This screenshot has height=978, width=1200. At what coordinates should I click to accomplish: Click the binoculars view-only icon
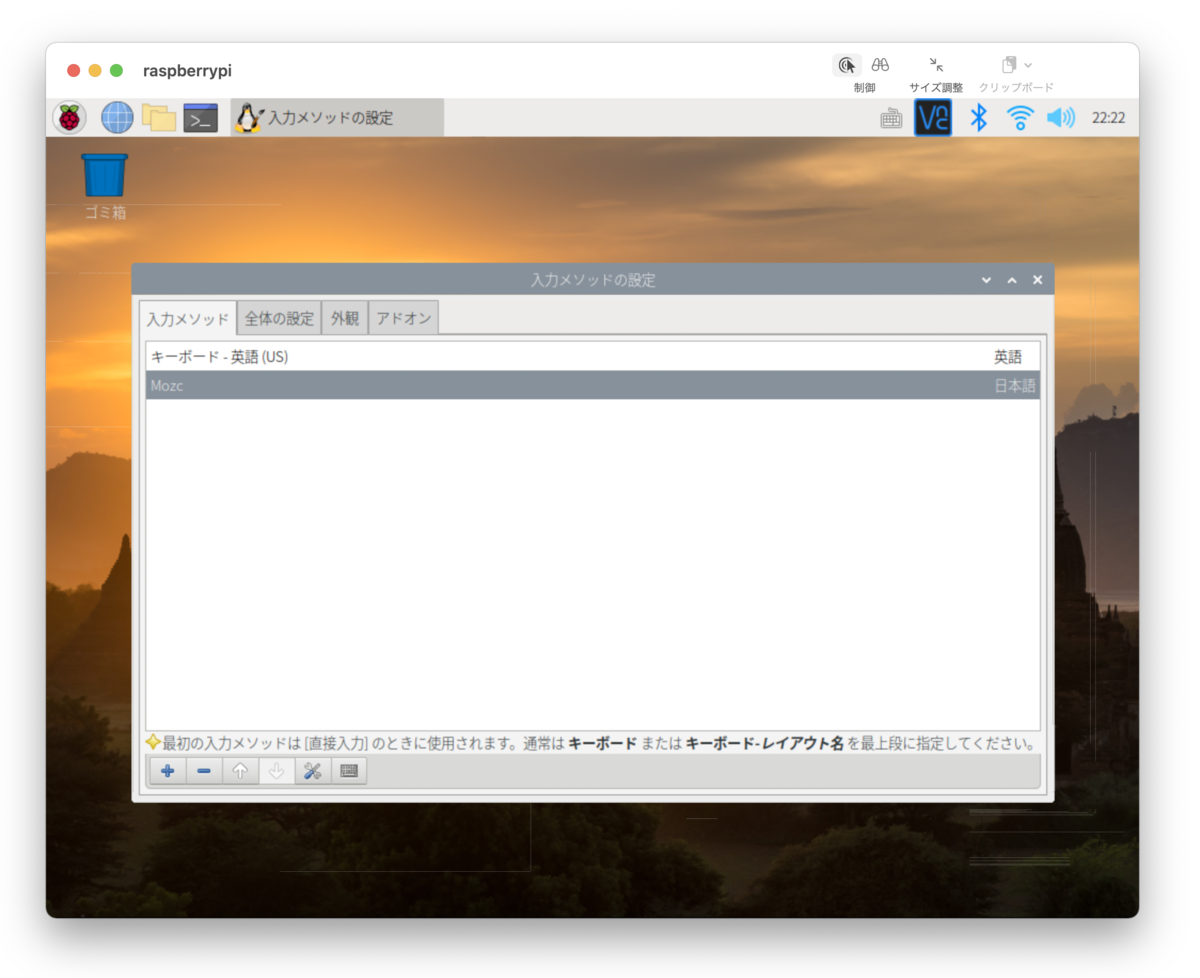(x=880, y=65)
